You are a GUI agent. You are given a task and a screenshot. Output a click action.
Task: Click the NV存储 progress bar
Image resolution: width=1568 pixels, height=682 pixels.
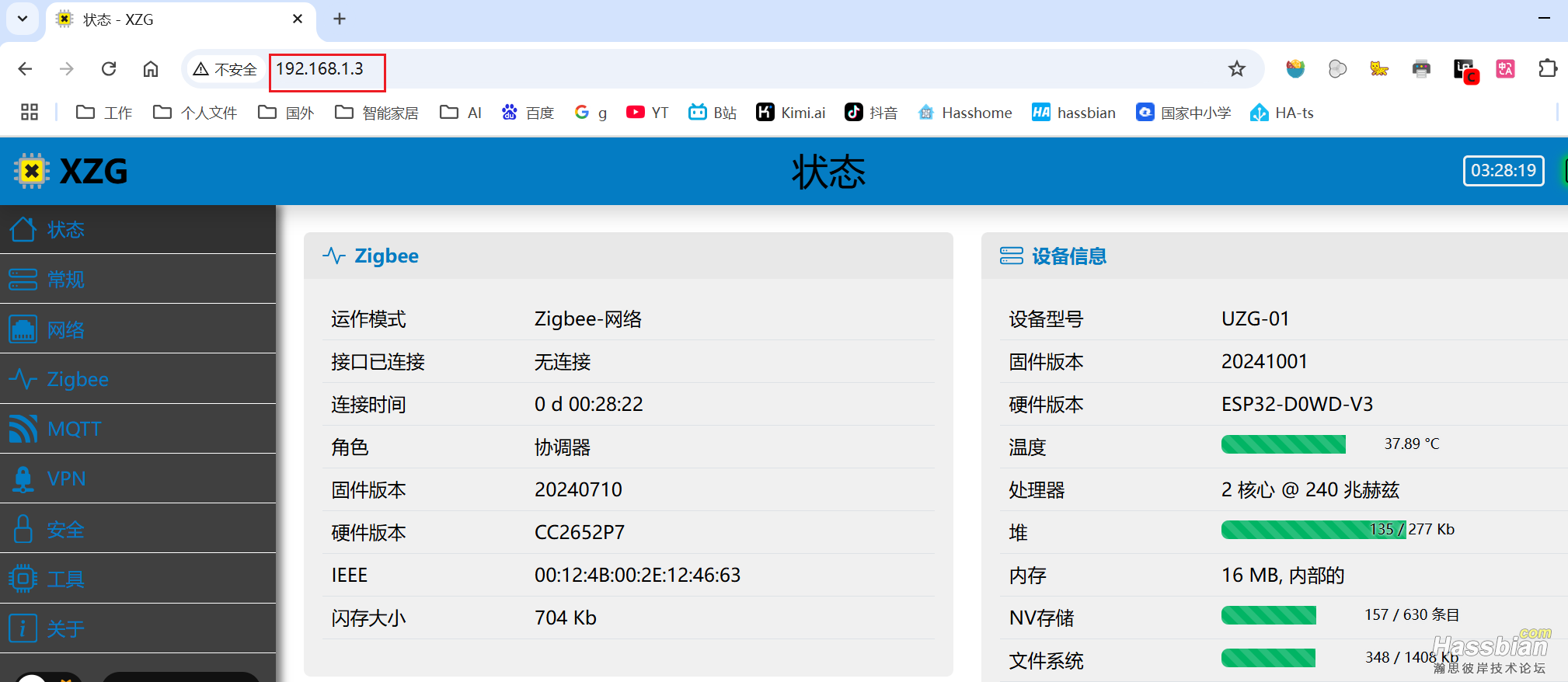[x=1268, y=615]
